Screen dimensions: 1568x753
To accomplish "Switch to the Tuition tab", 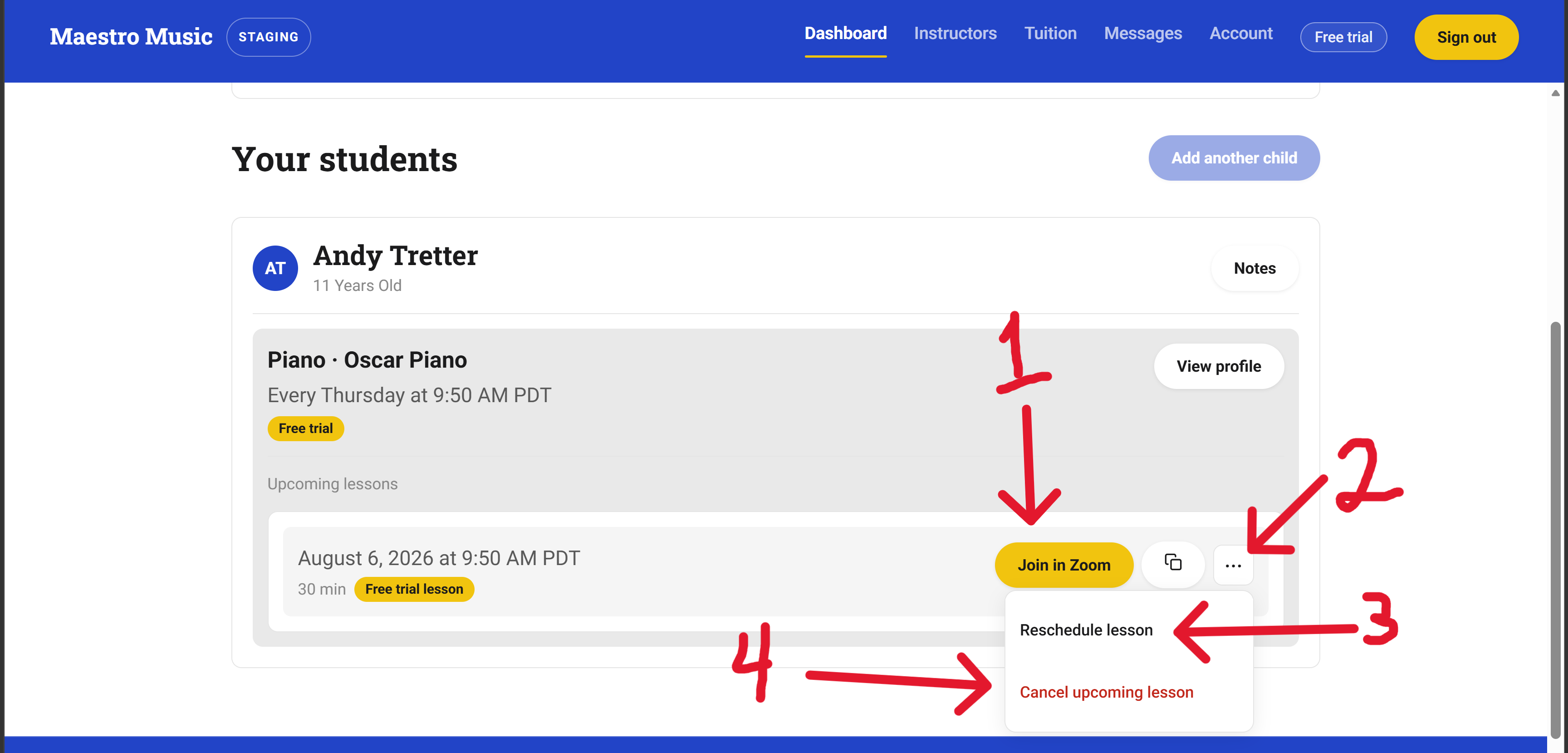I will click(1050, 34).
